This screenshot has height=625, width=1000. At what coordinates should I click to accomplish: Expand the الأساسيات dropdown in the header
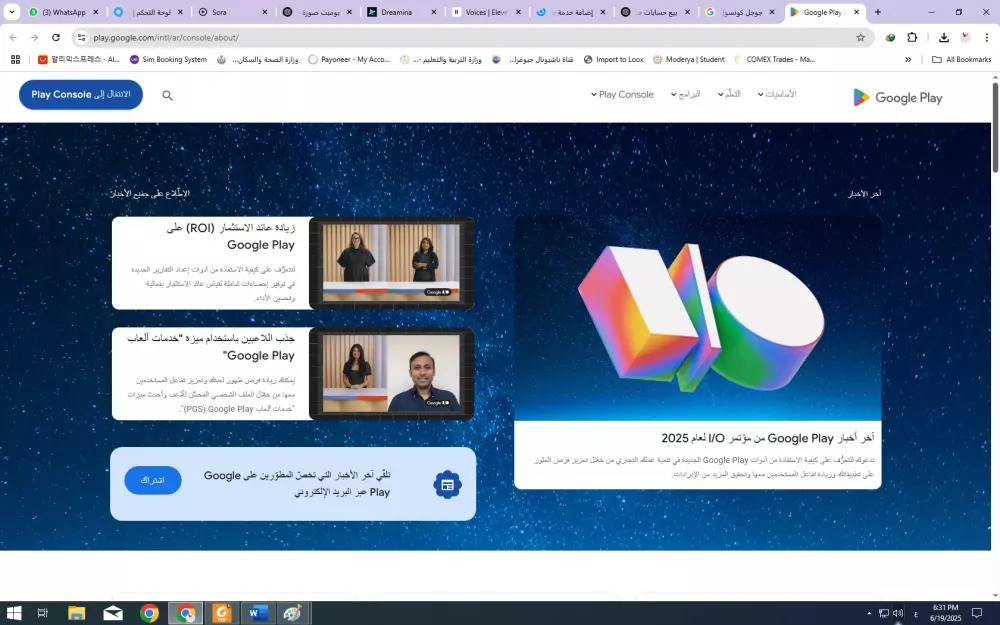779,94
